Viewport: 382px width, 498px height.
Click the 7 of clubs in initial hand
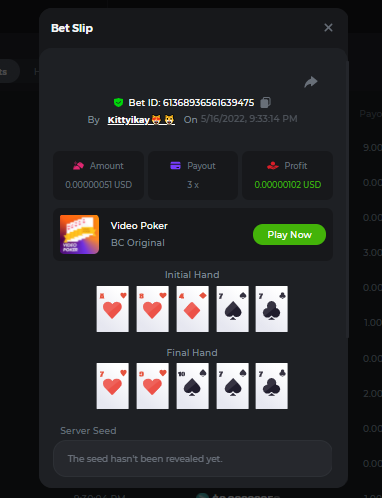tap(272, 309)
